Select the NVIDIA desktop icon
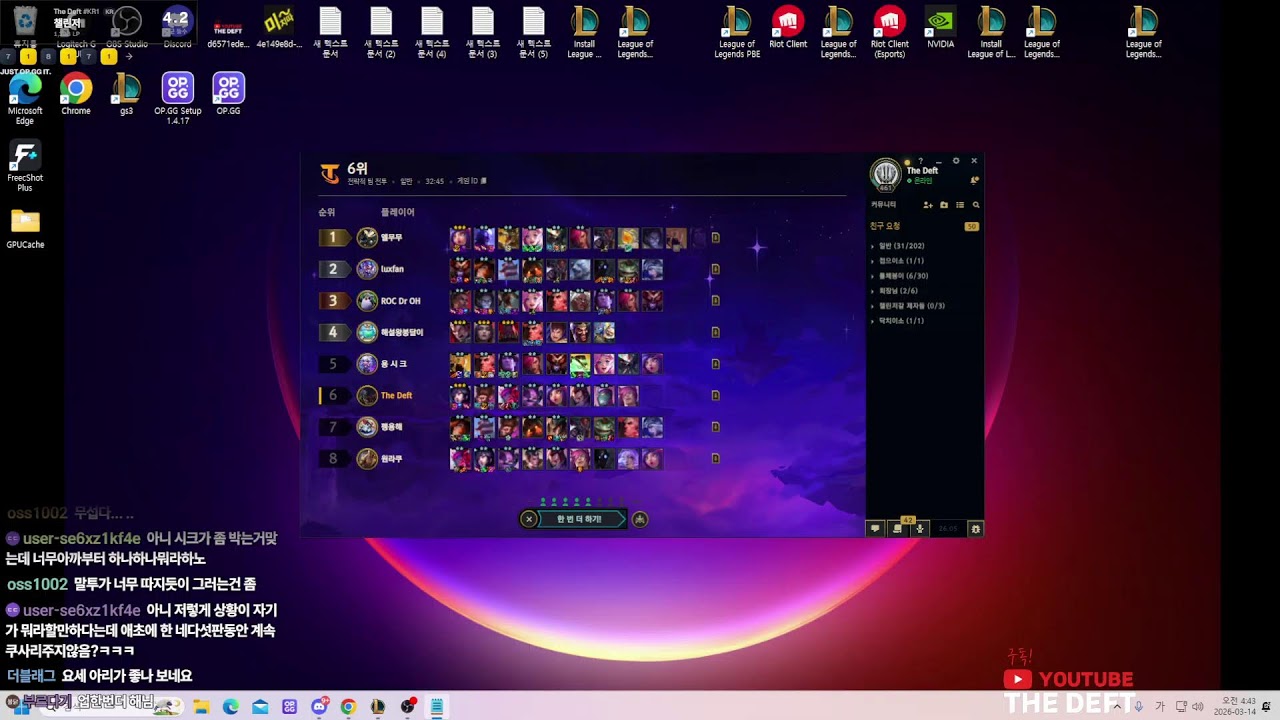 (940, 27)
